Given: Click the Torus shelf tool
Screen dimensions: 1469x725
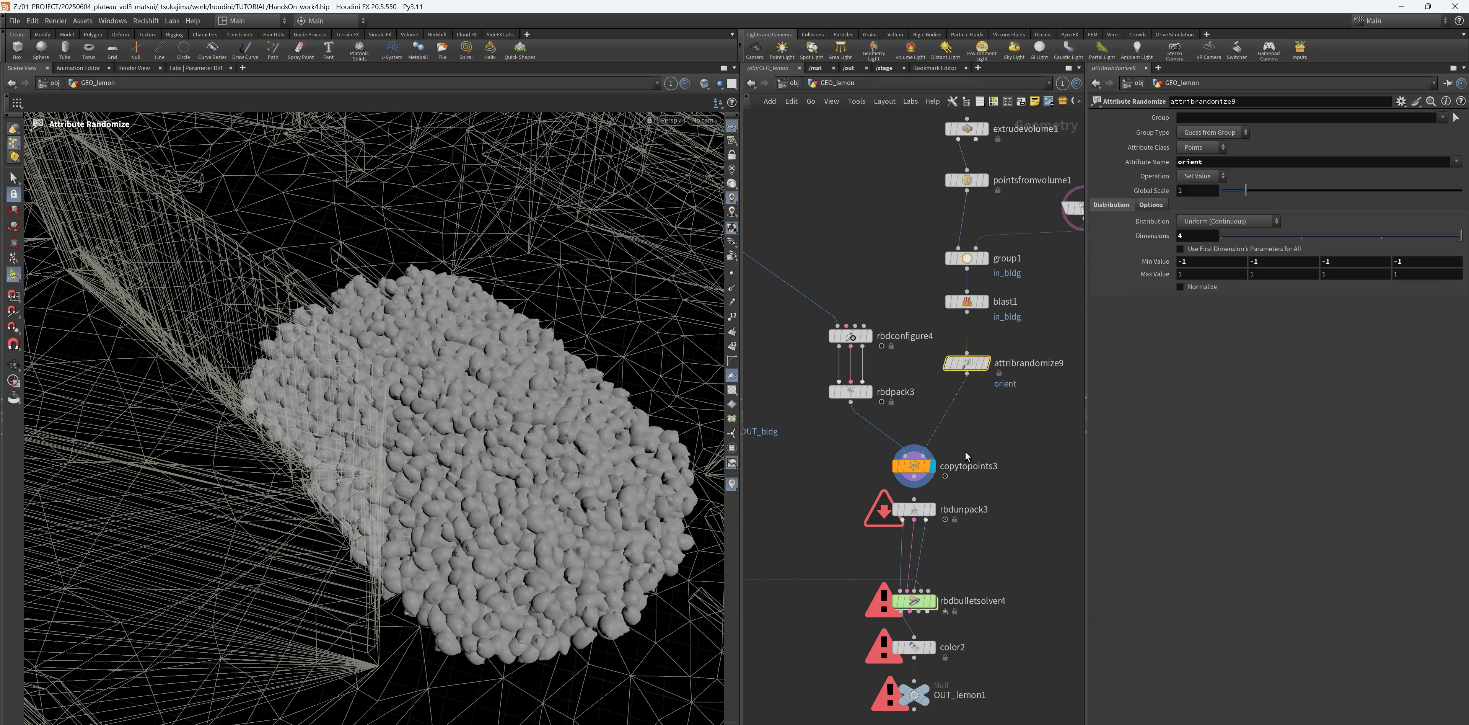Looking at the screenshot, I should 89,48.
